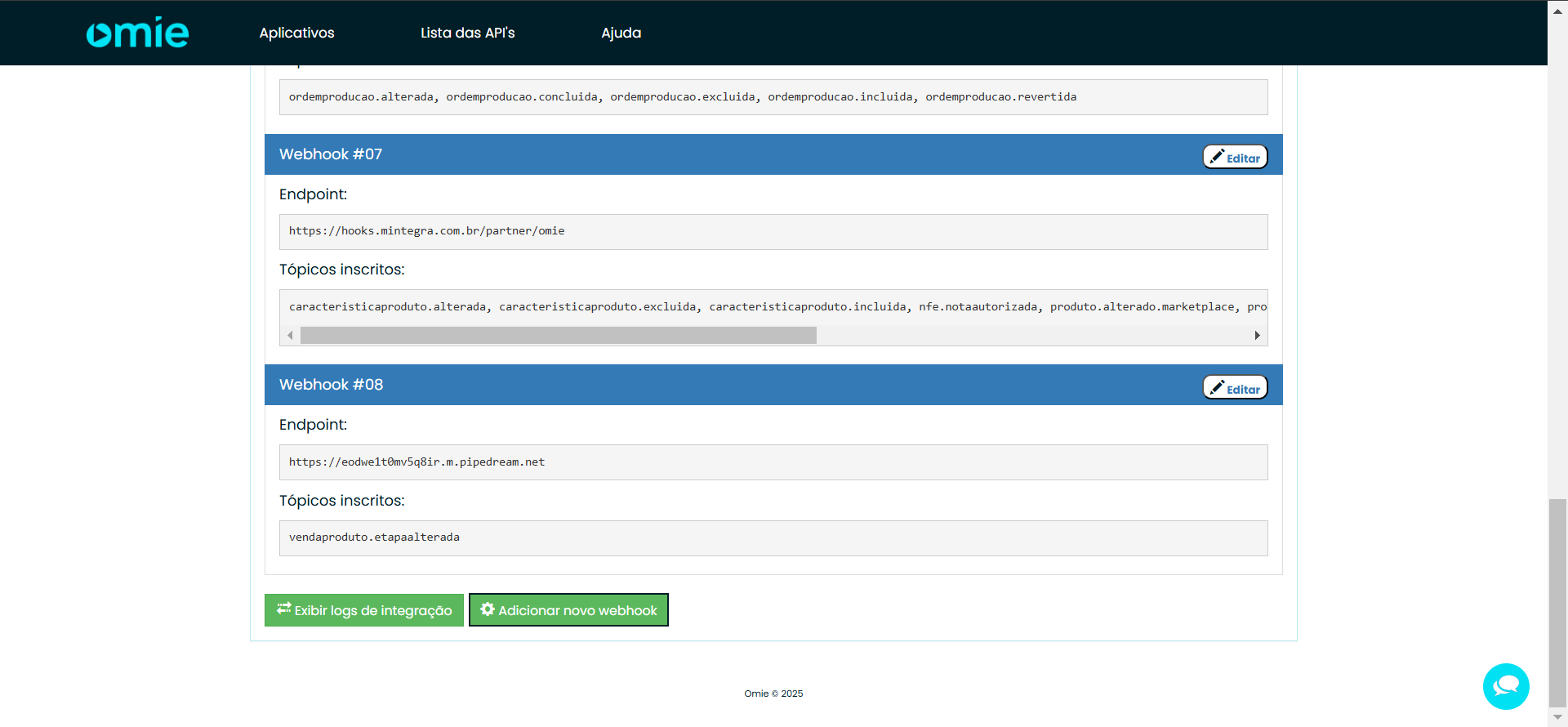The image size is (1568, 727).
Task: Edit Webhook #07
Action: point(1235,157)
